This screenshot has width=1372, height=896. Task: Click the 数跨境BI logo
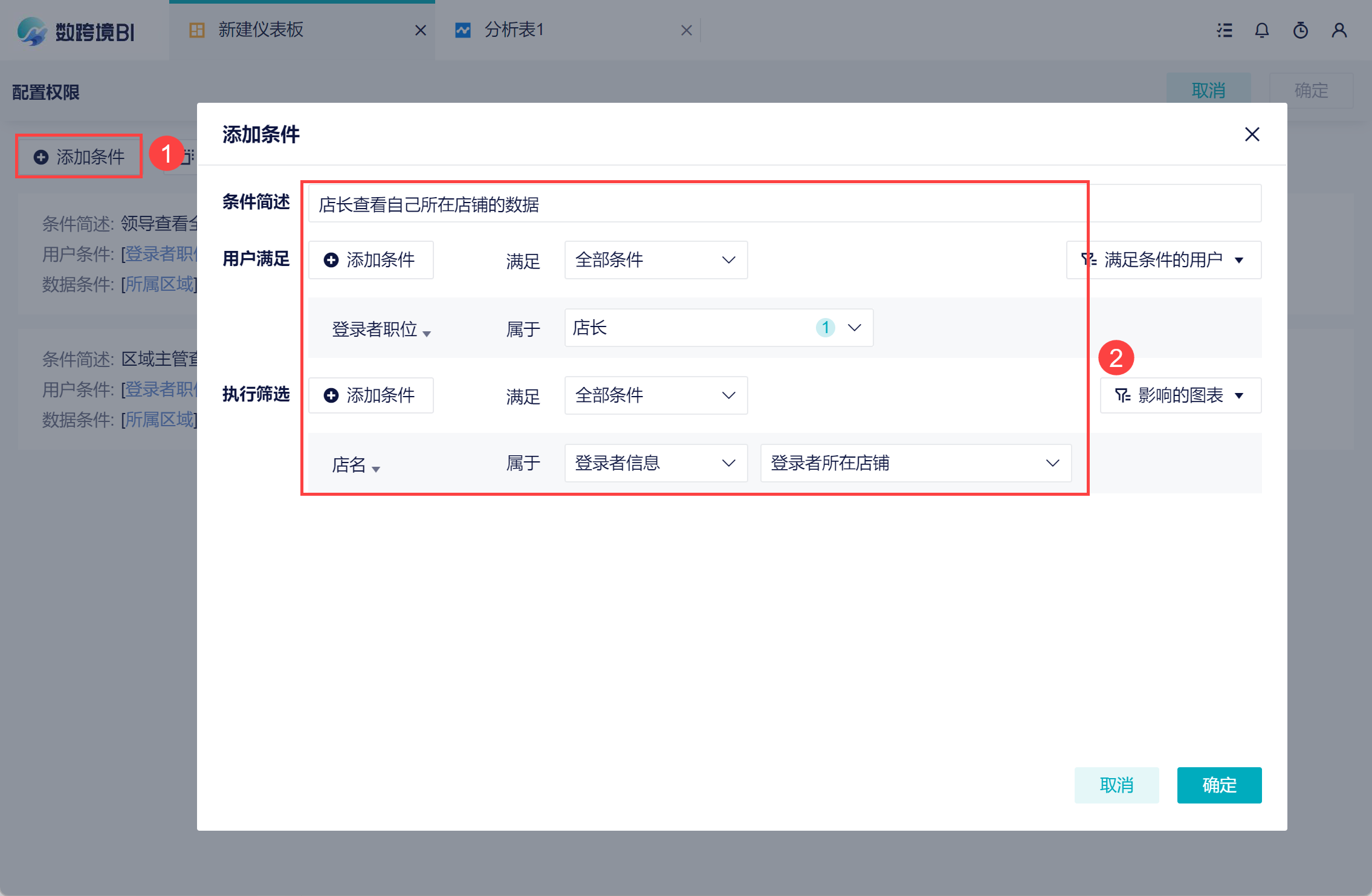pos(76,31)
